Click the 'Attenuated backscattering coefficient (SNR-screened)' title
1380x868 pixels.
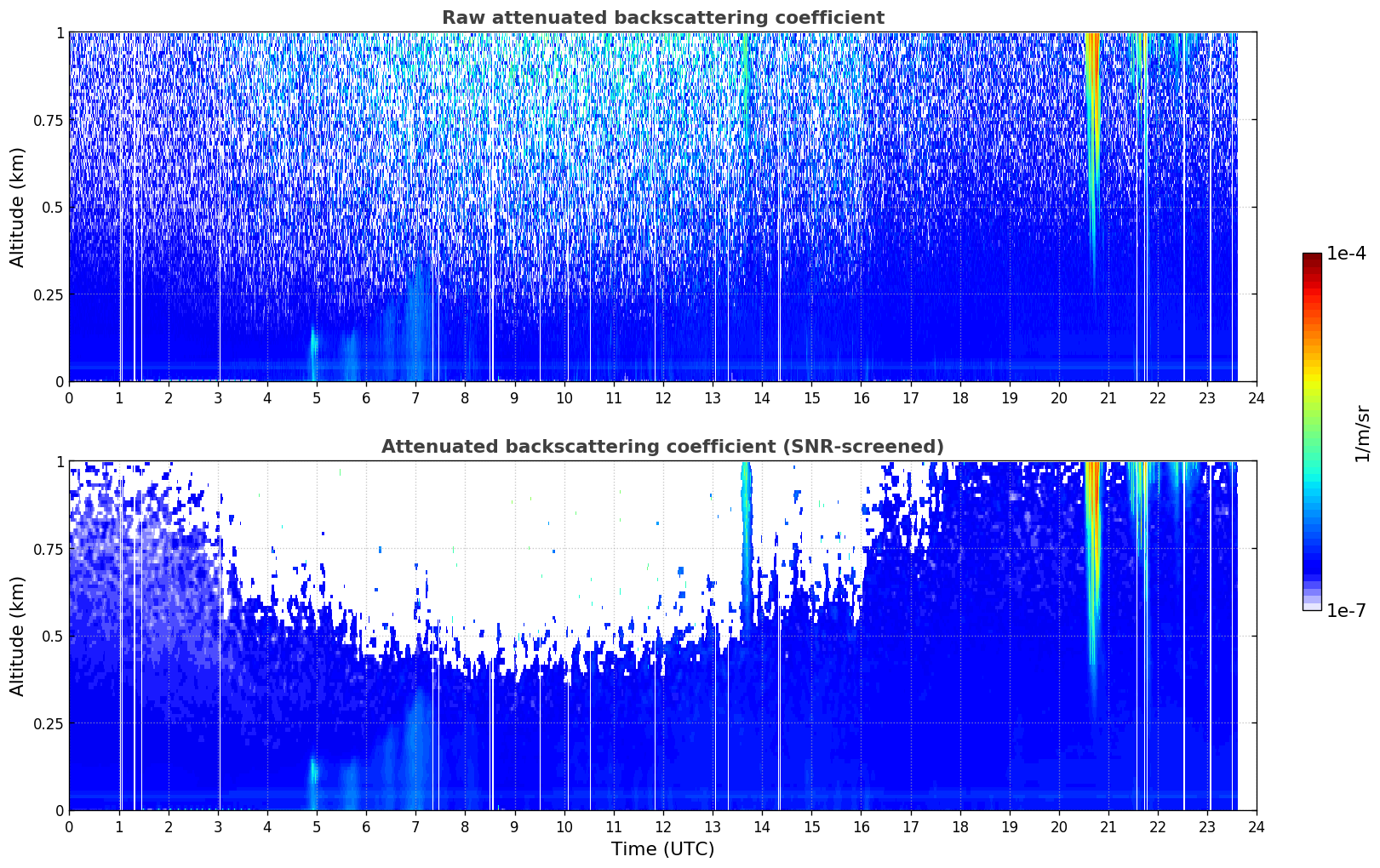click(x=663, y=447)
